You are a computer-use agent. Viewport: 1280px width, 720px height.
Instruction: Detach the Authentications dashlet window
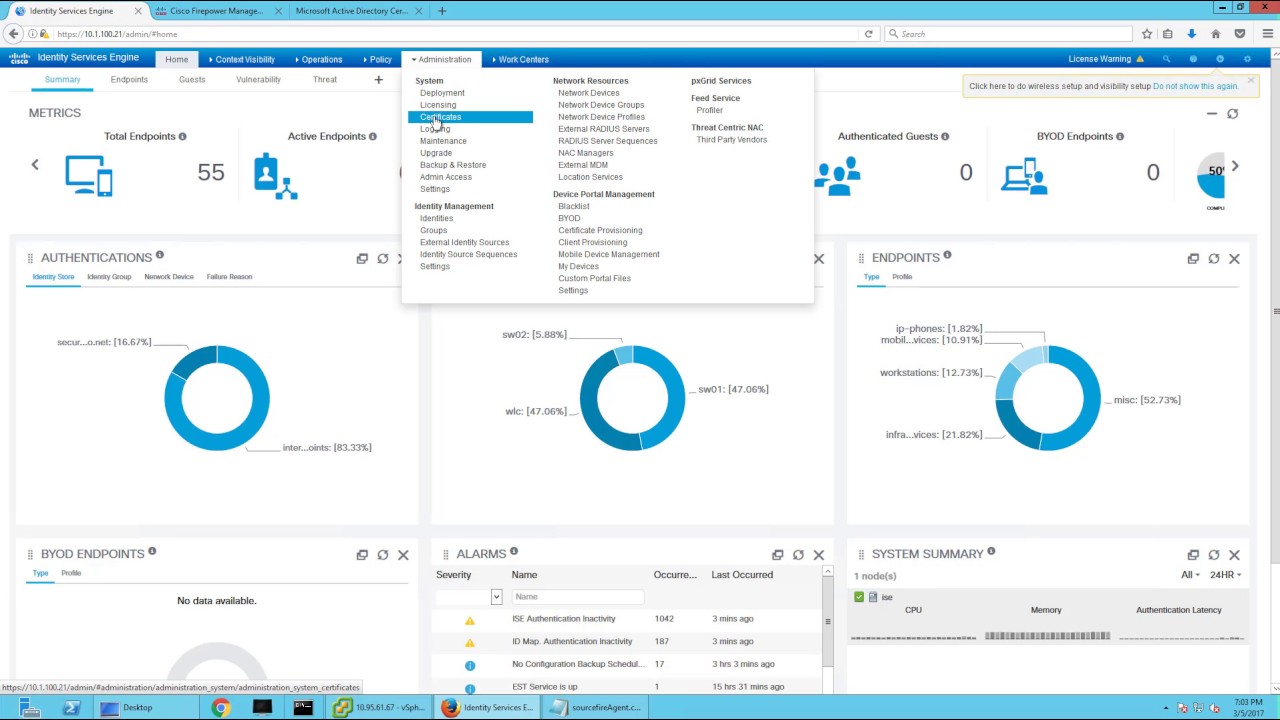pos(362,259)
